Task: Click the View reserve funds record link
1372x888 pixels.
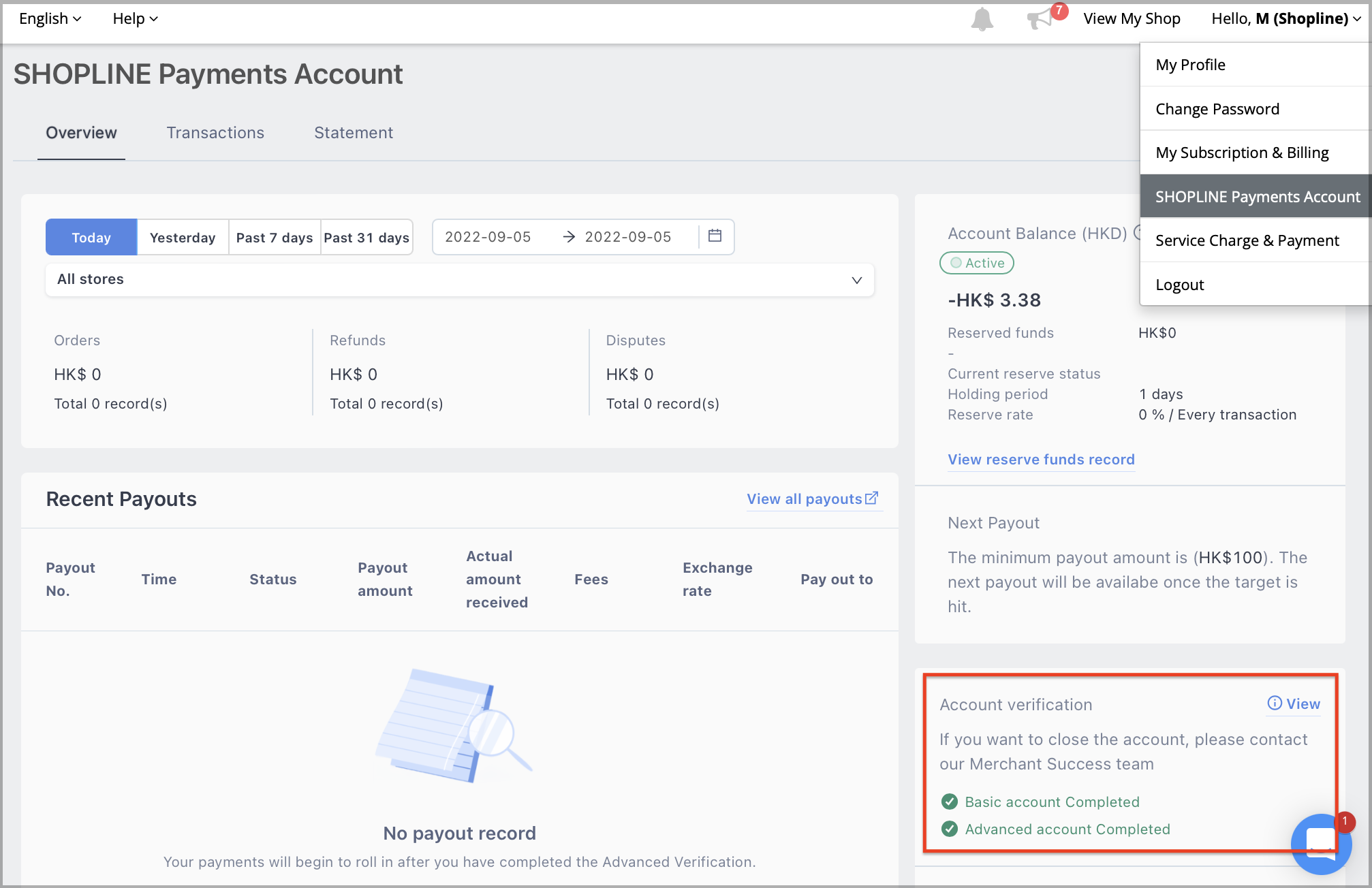Action: [x=1041, y=459]
